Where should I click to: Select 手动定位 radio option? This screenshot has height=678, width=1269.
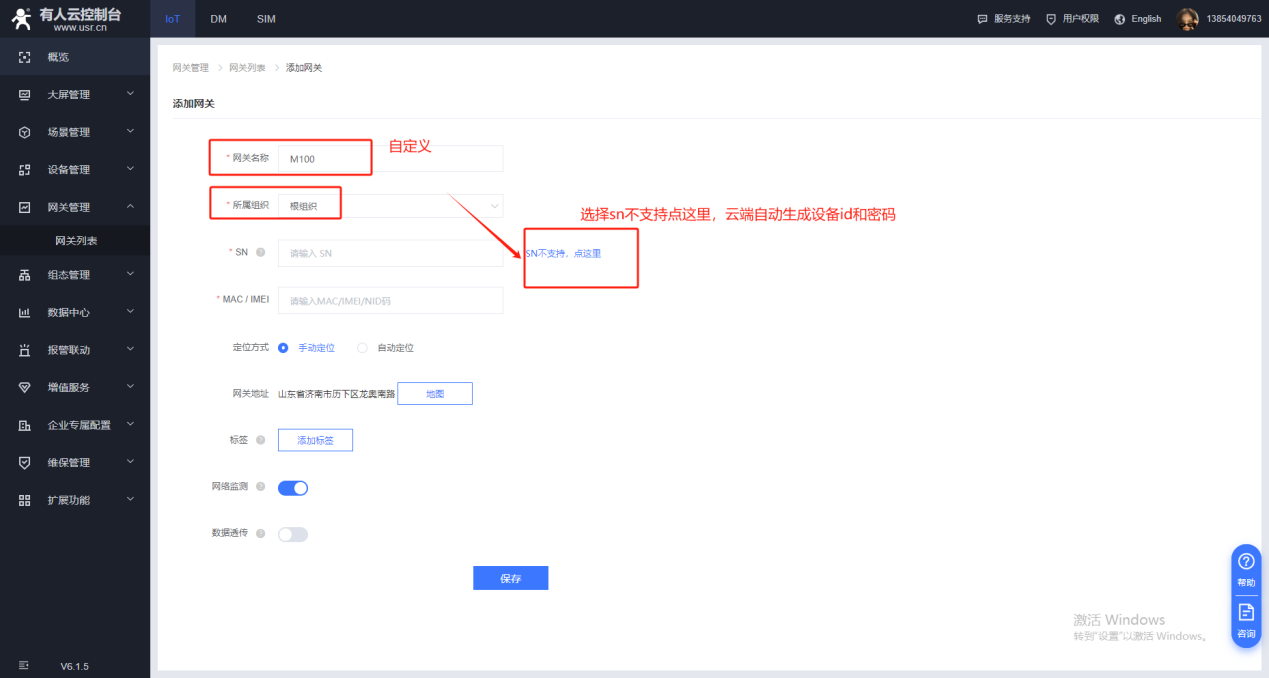coord(283,348)
